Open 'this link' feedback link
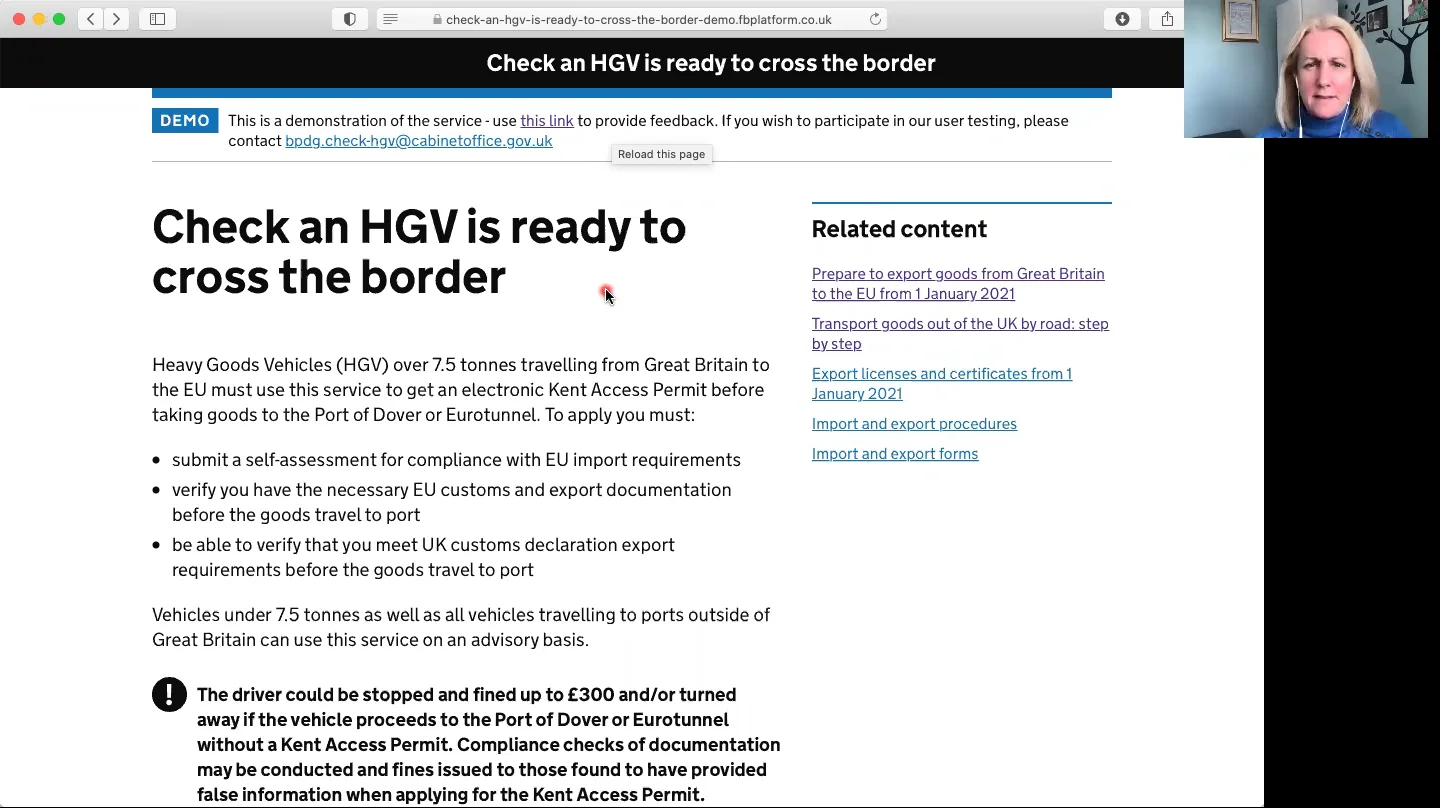 click(547, 121)
